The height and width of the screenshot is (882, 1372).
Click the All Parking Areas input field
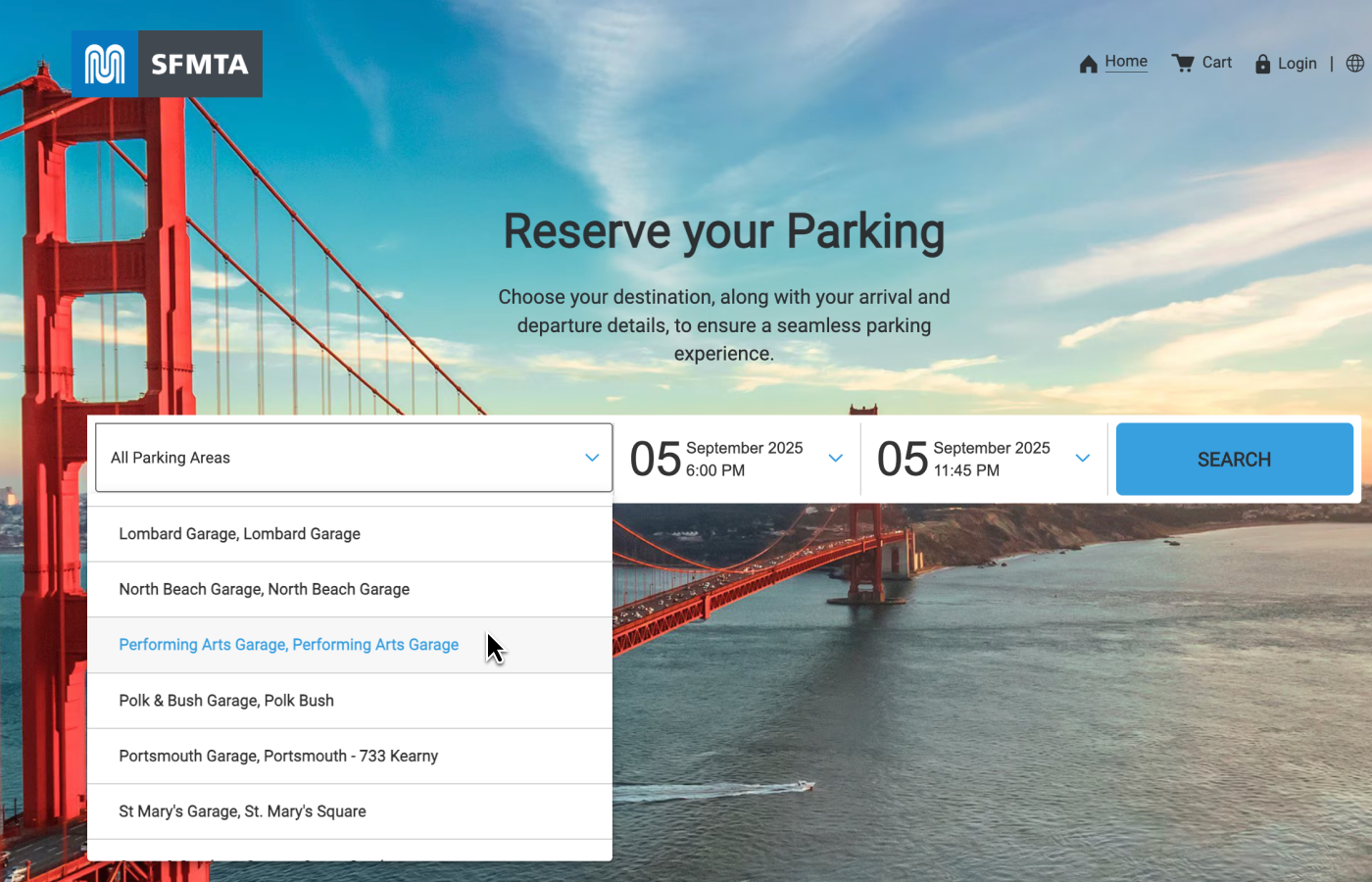pos(333,458)
